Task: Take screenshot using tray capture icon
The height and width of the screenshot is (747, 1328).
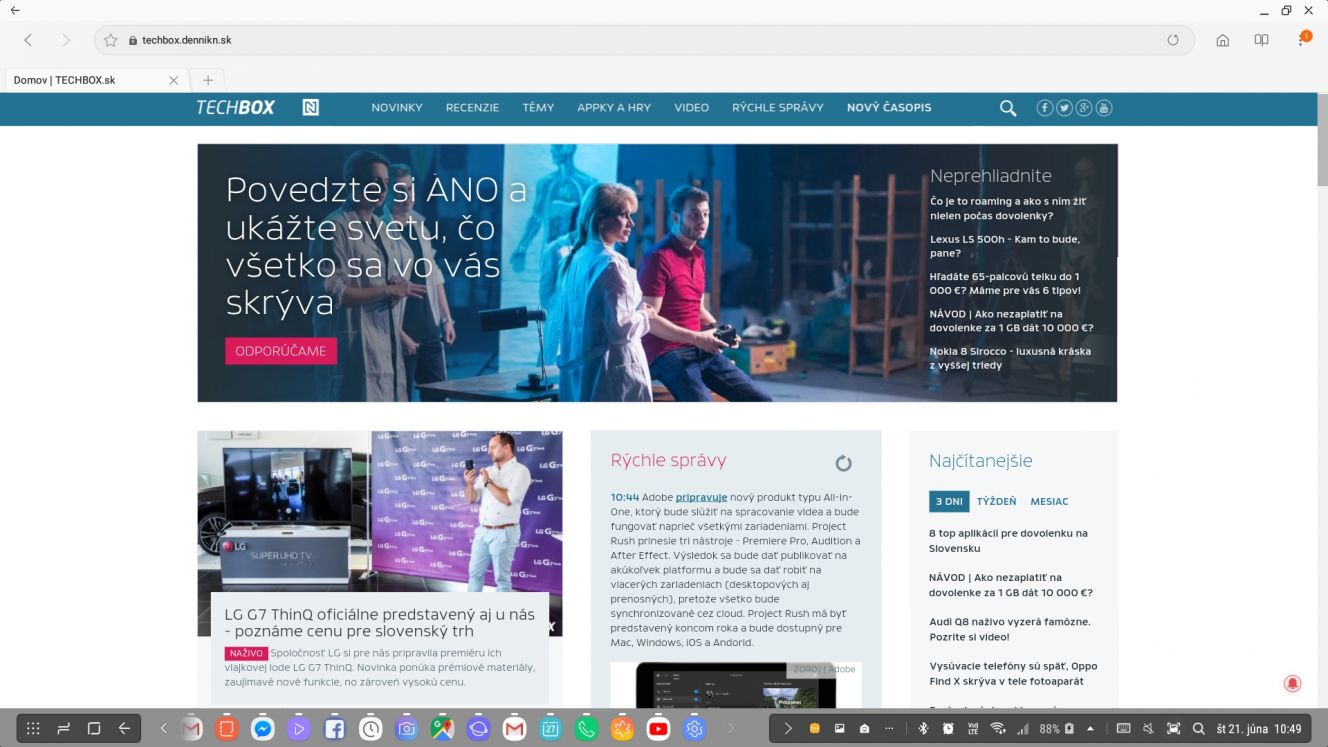Action: [1174, 729]
